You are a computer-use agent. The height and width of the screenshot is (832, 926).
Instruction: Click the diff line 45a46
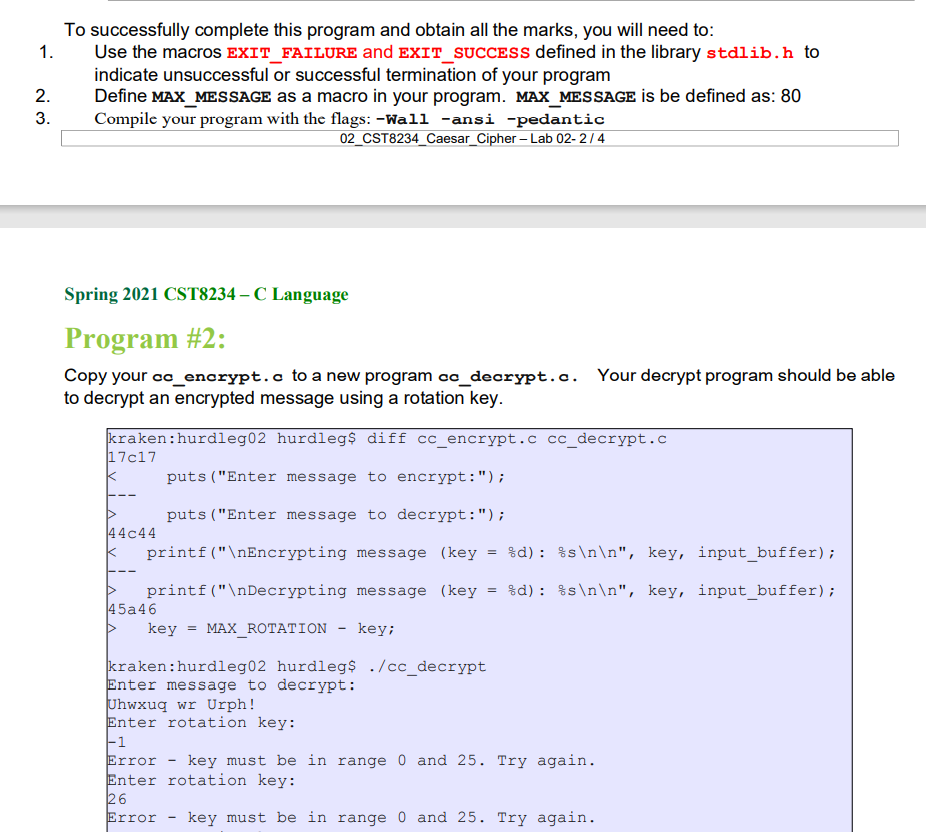tap(132, 609)
